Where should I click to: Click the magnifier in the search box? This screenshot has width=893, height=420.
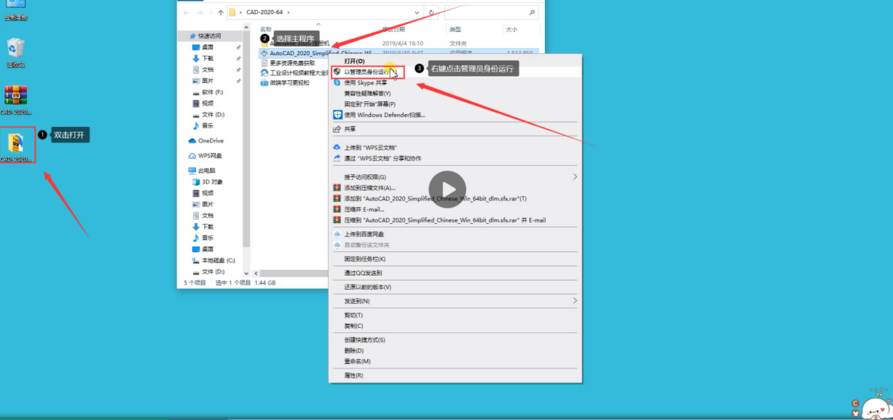point(532,12)
